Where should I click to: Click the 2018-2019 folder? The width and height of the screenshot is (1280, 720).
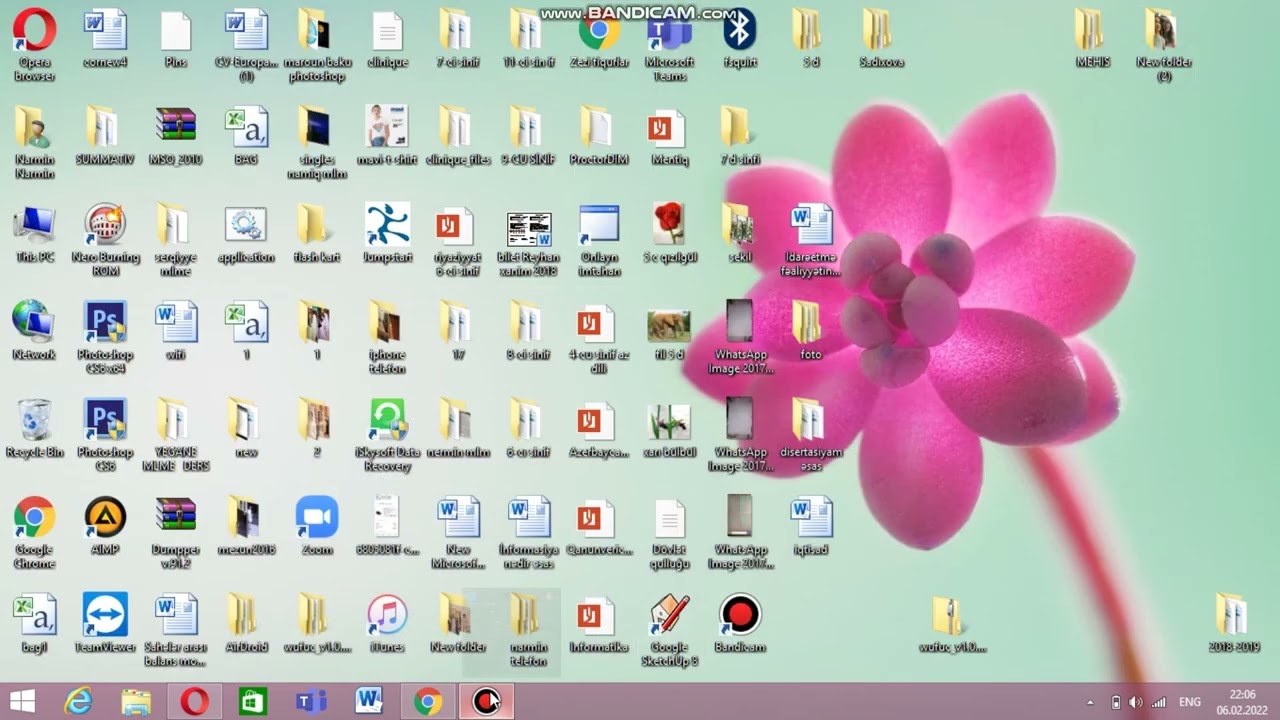tap(1234, 623)
